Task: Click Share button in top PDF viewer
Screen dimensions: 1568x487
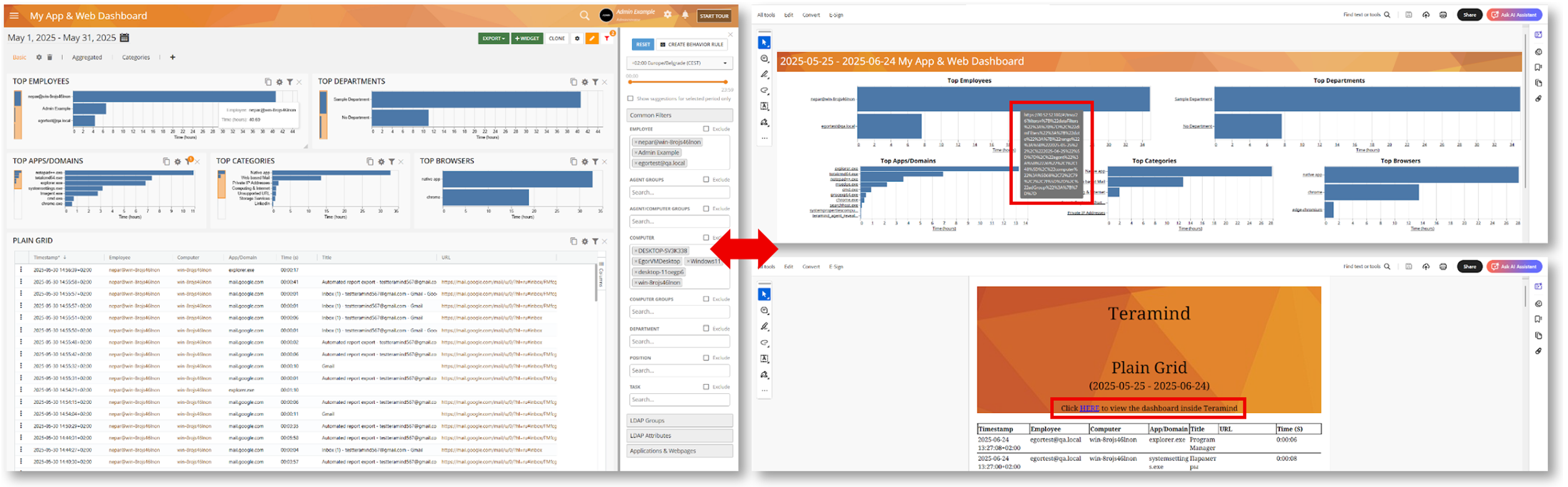Action: (1469, 15)
